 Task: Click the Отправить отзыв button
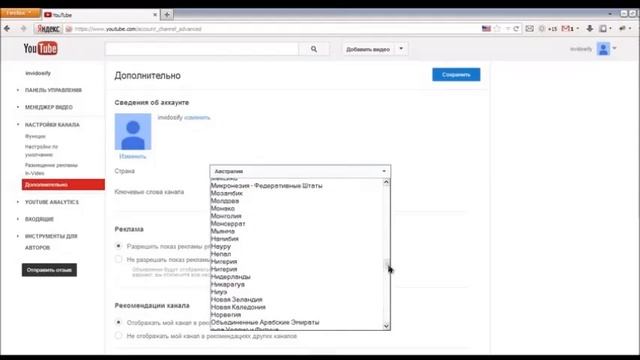click(x=49, y=270)
